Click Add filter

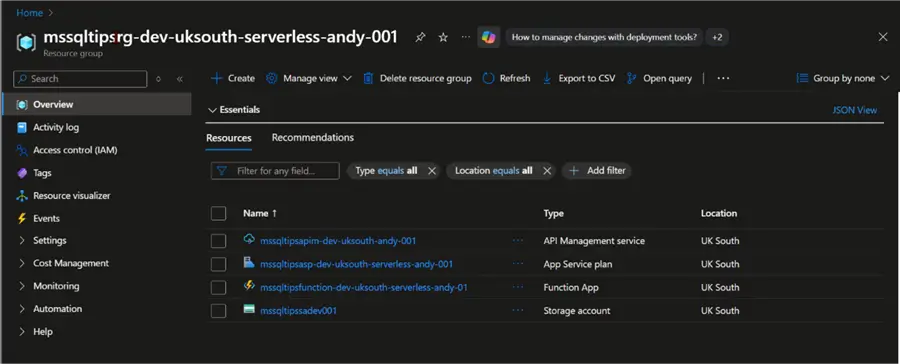pos(597,171)
